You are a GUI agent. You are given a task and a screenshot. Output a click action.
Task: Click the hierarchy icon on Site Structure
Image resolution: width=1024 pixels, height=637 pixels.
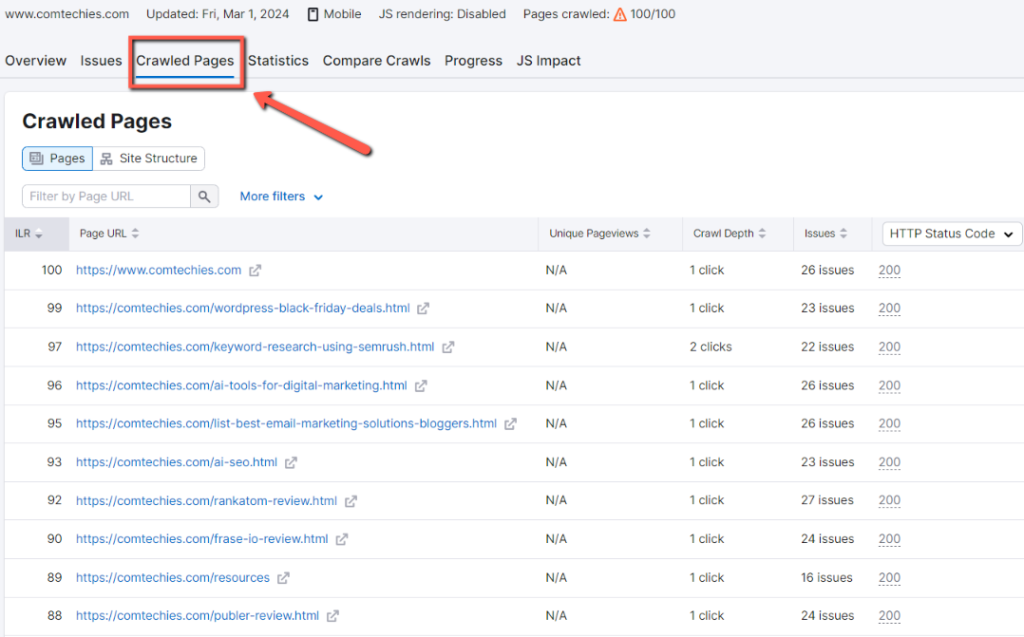(105, 158)
